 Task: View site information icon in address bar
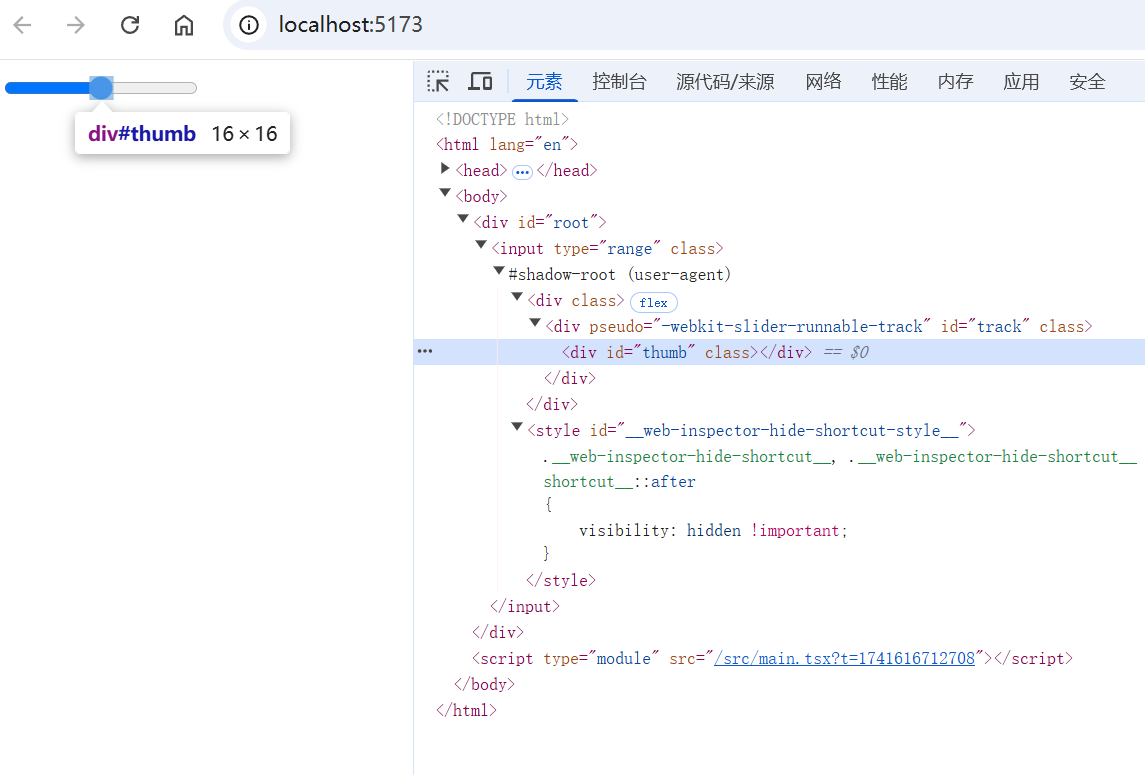[x=249, y=25]
